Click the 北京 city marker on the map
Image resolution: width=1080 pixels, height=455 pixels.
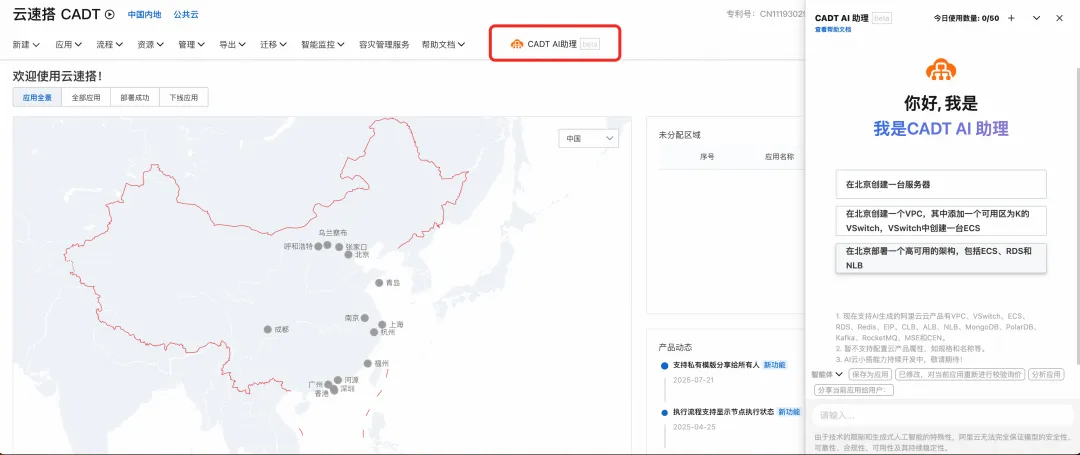pyautogui.click(x=349, y=254)
